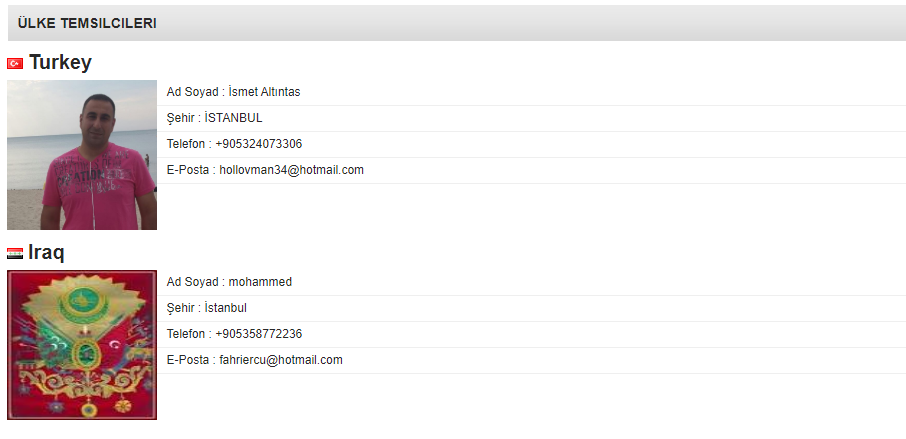This screenshot has width=906, height=439.
Task: Click the 'Ad Soyad' label under Turkey
Action: 193,92
